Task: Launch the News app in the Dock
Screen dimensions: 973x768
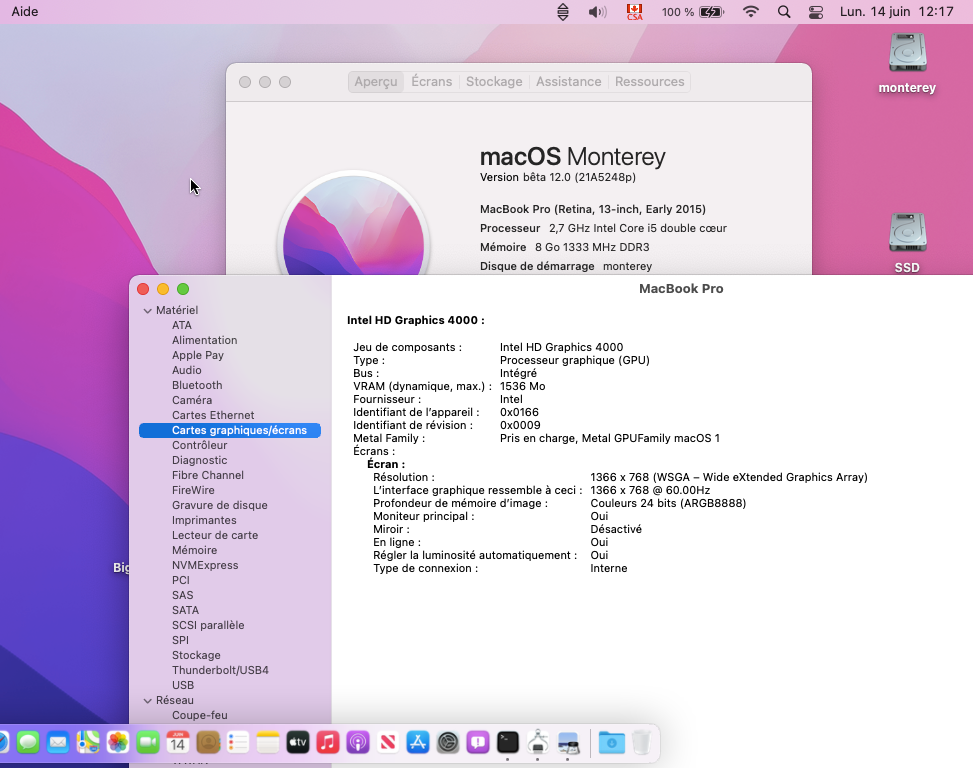Action: pos(388,742)
